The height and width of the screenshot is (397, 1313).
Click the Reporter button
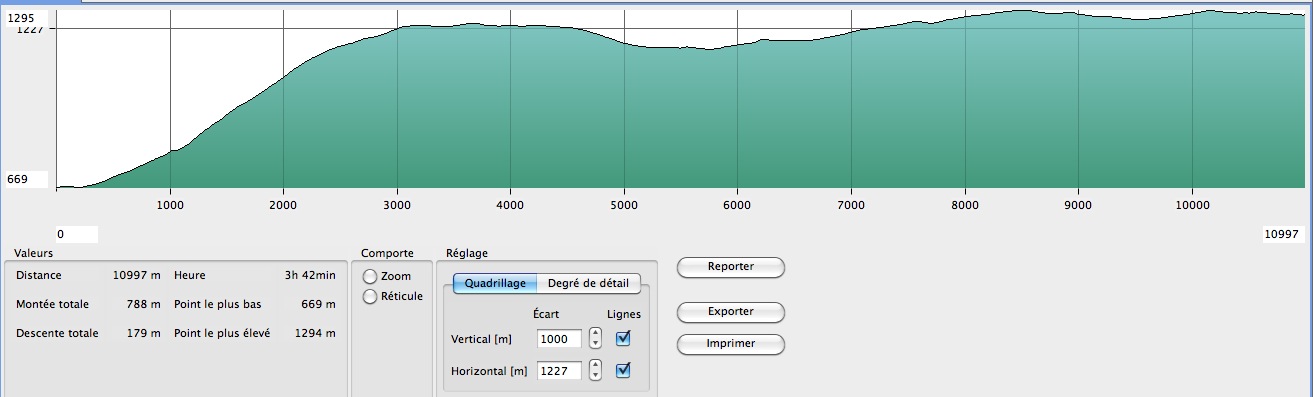(x=731, y=267)
